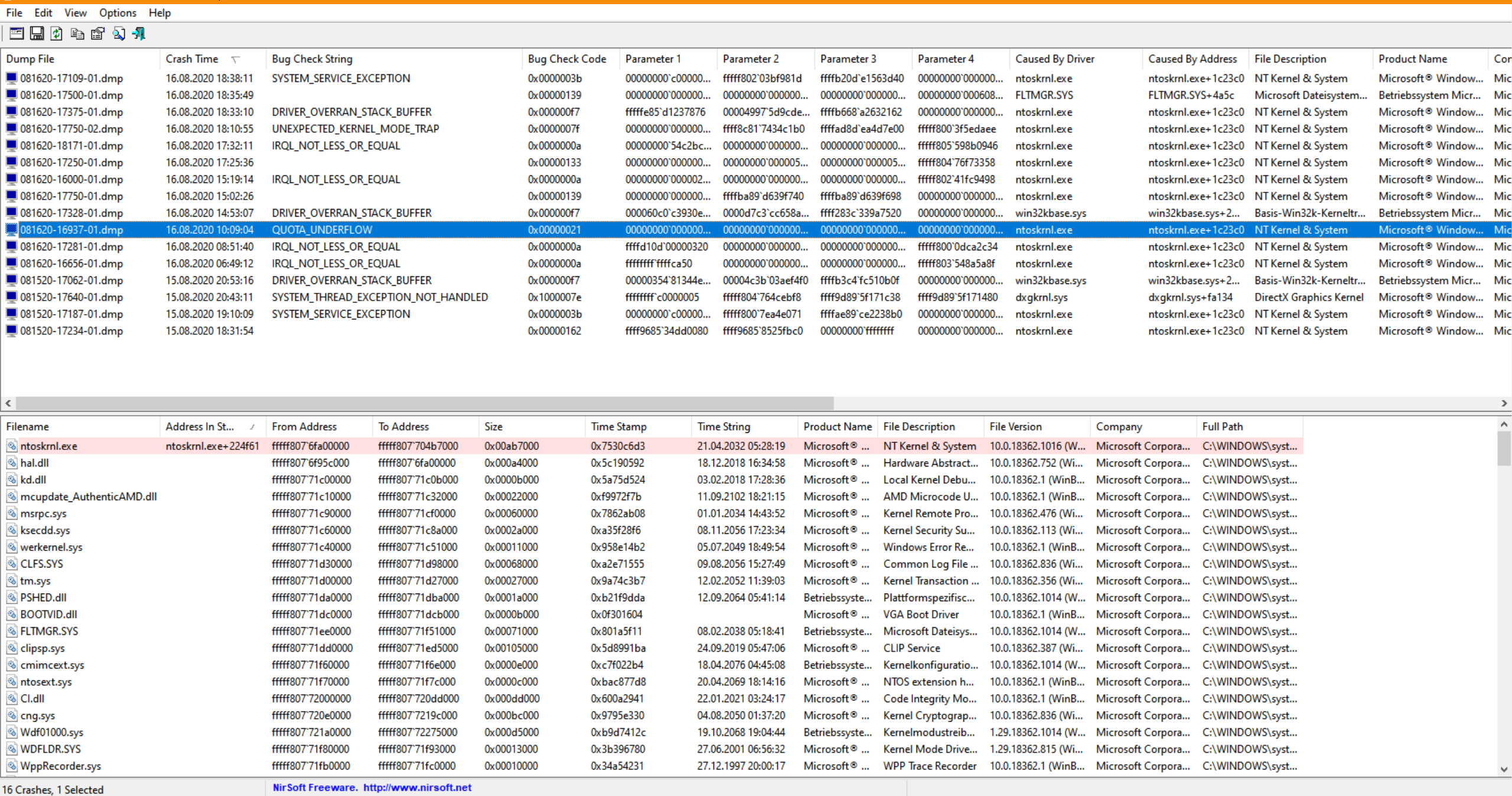Click the Refresh toolbar icon
This screenshot has height=796, width=1512.
[57, 34]
